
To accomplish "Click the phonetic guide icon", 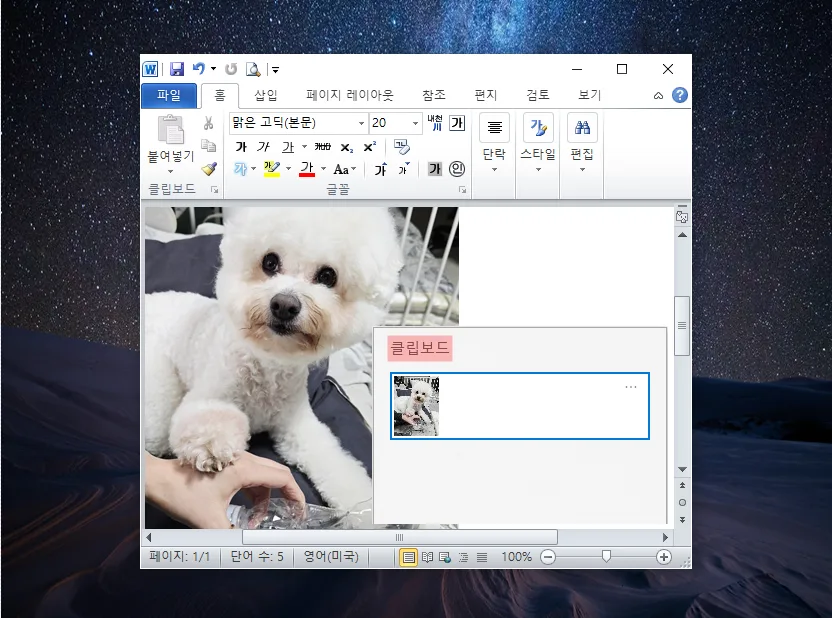I will pyautogui.click(x=435, y=123).
